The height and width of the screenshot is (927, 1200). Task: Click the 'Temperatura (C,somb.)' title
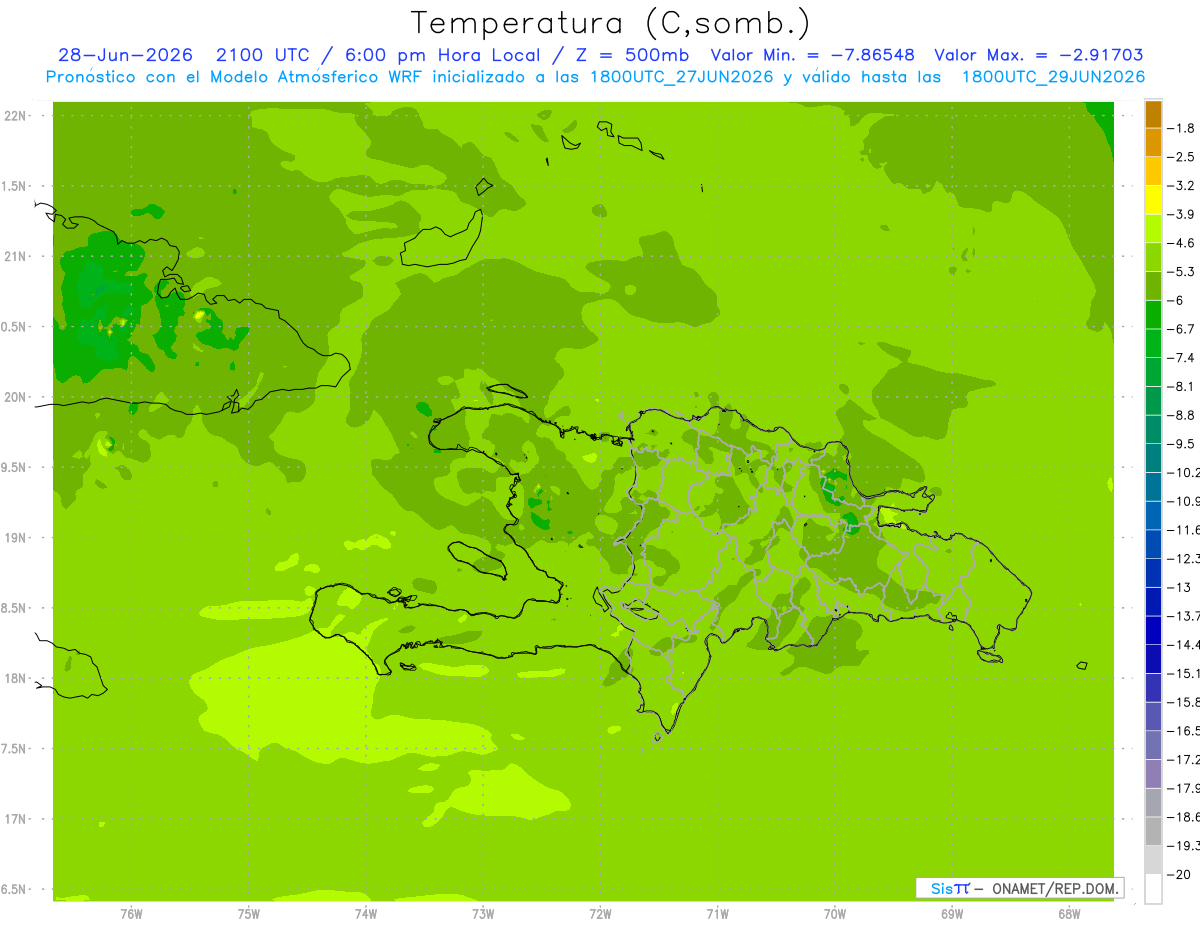(611, 23)
